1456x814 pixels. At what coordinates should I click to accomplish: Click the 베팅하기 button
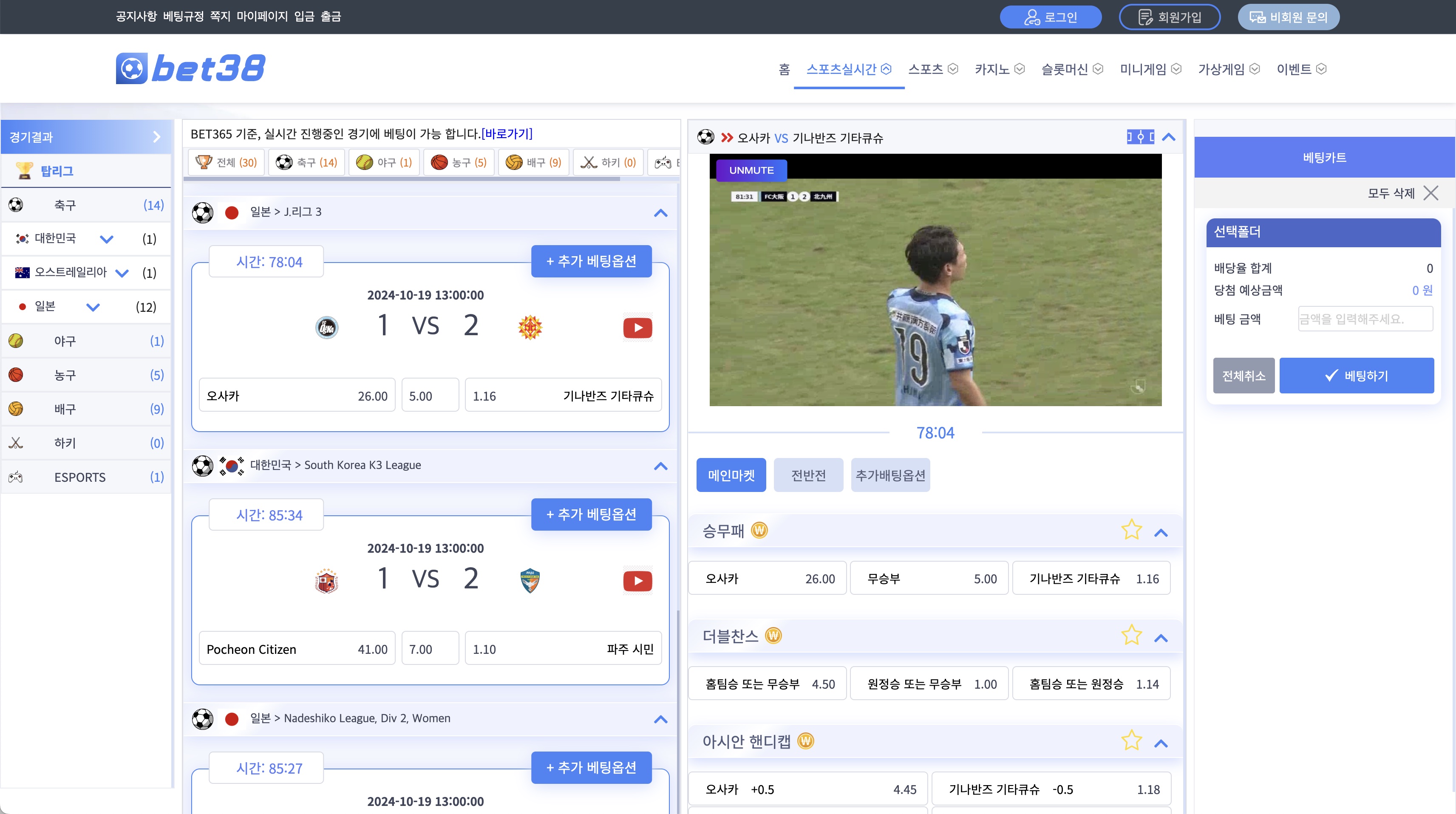[x=1356, y=376]
